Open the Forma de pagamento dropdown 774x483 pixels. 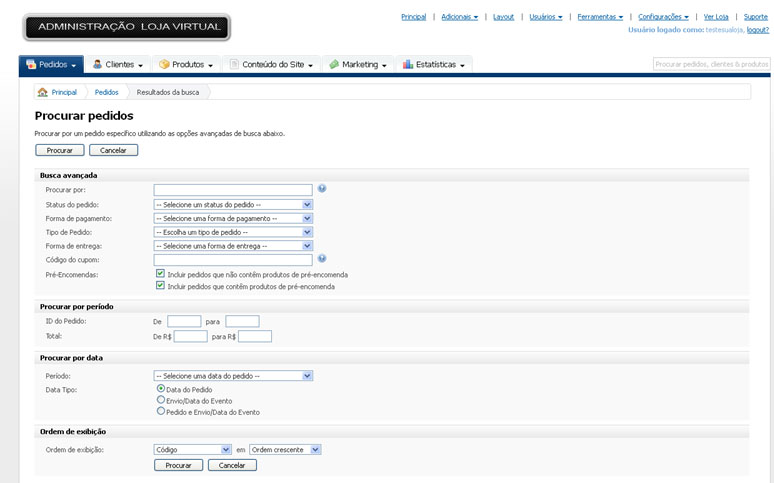tap(233, 218)
